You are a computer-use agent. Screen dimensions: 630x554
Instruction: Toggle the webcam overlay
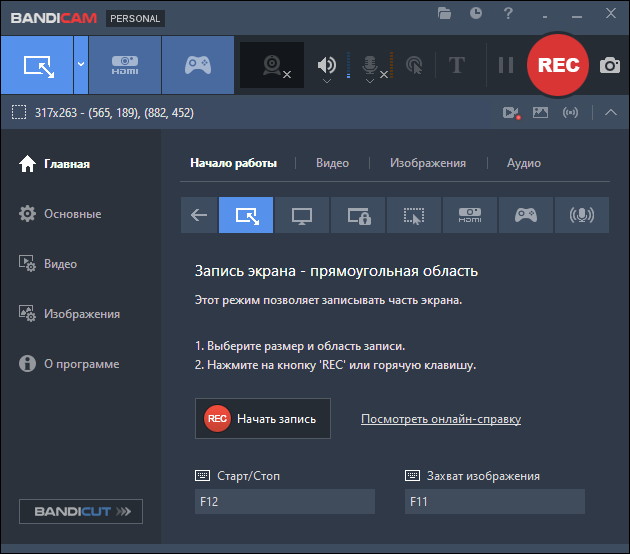coord(272,65)
